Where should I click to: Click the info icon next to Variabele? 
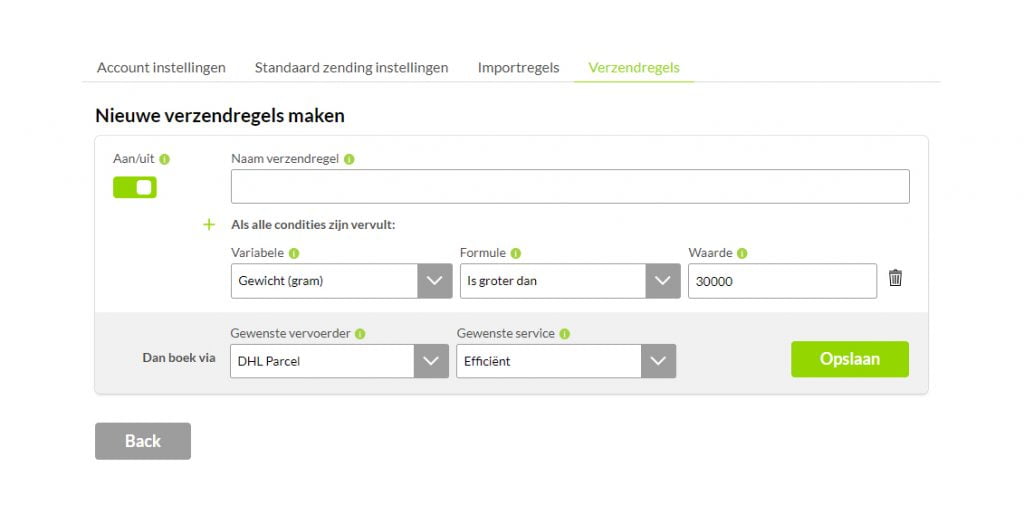pos(294,254)
